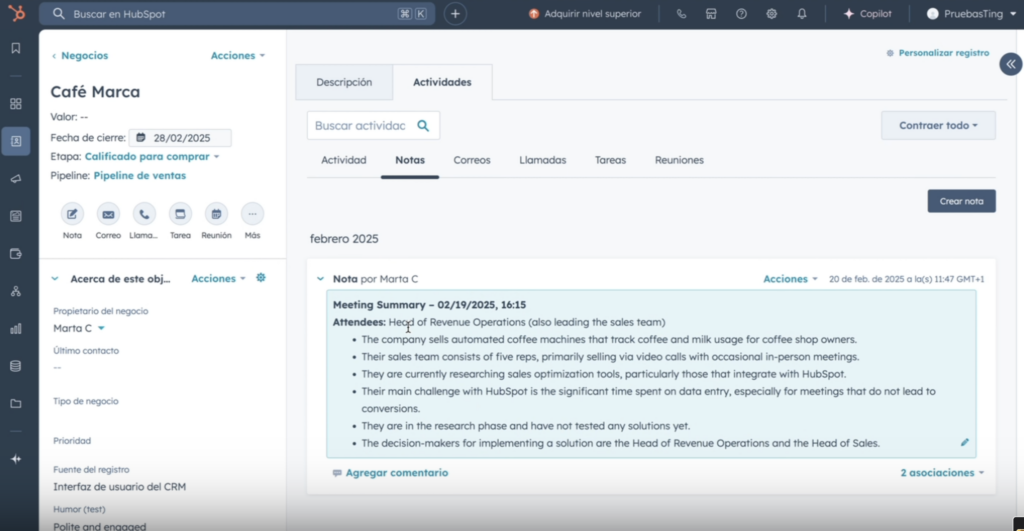Viewport: 1024px width, 531px height.
Task: Open the library folder icon in the sidebar
Action: point(16,404)
